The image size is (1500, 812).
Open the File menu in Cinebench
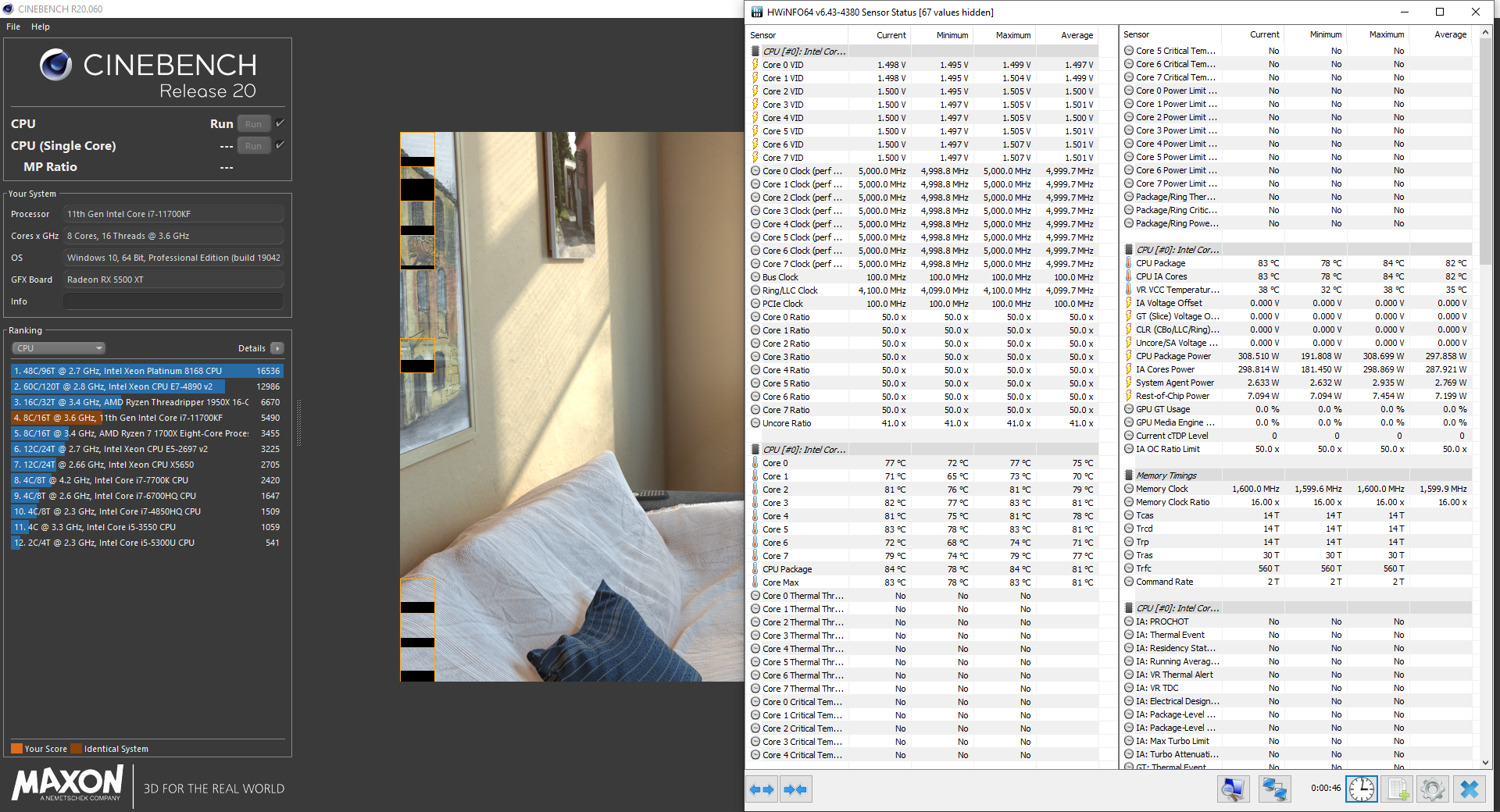(x=13, y=27)
